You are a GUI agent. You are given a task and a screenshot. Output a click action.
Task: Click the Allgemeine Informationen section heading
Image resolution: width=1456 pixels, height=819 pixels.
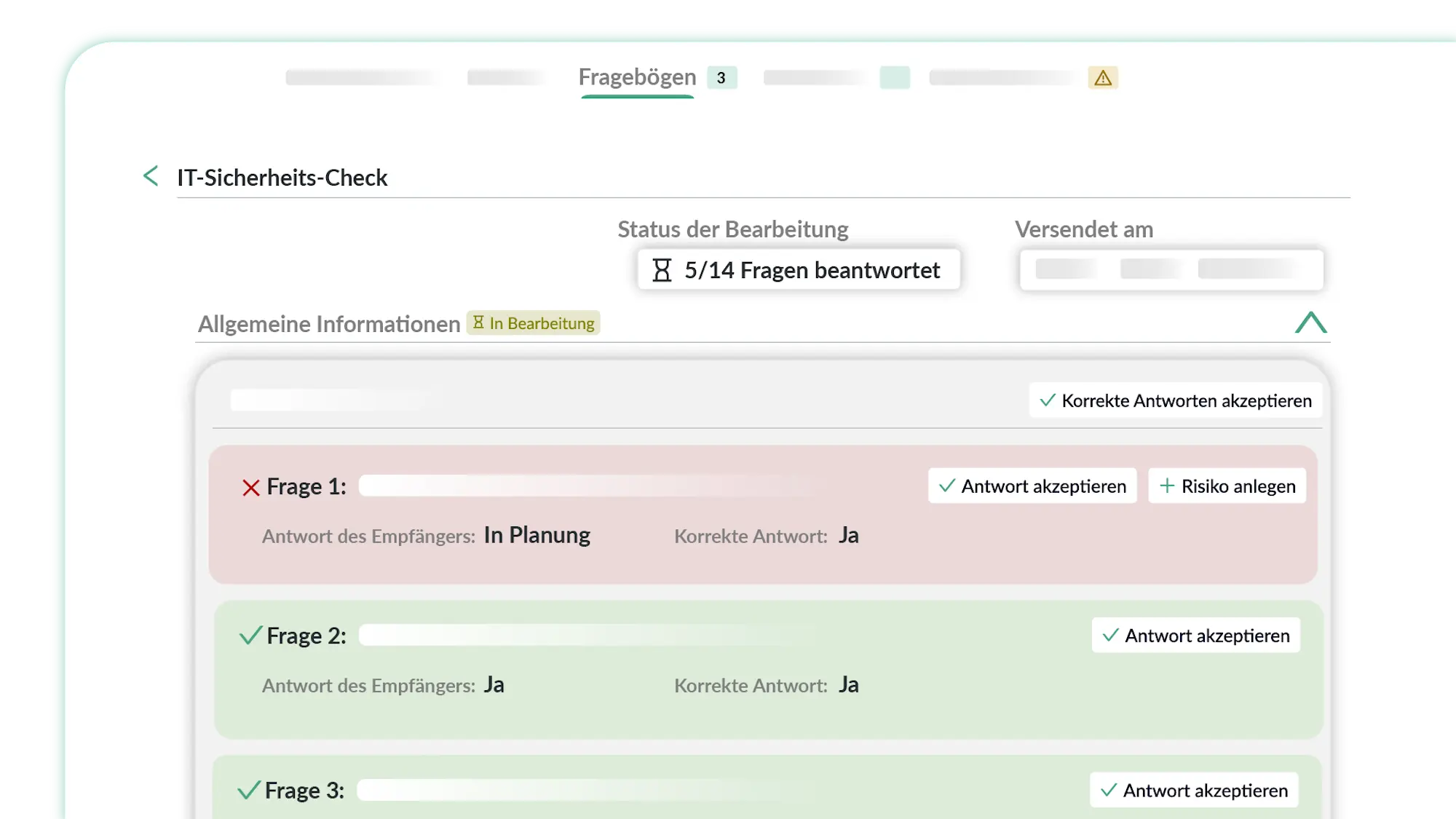329,324
